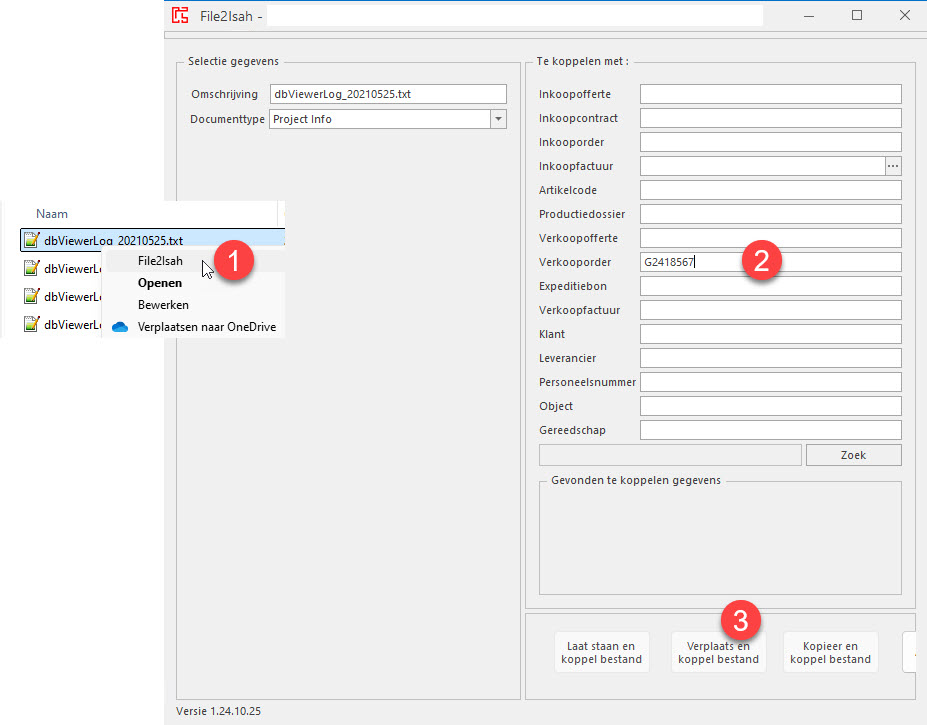Focus the Productiedossier input field
927x725 pixels.
coord(770,214)
